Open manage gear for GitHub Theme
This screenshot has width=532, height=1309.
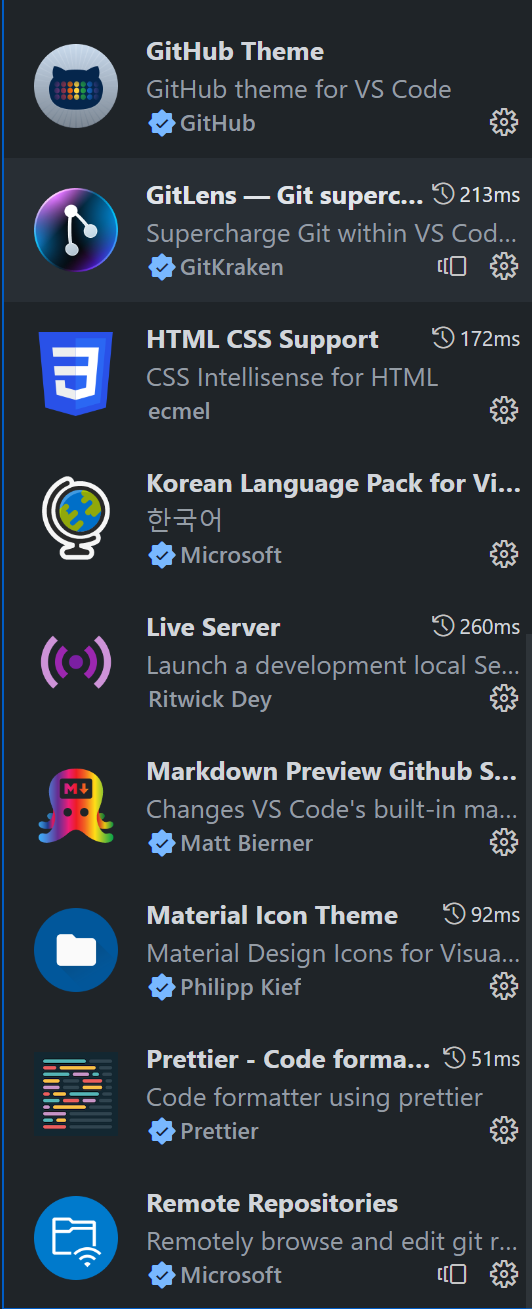click(x=504, y=123)
